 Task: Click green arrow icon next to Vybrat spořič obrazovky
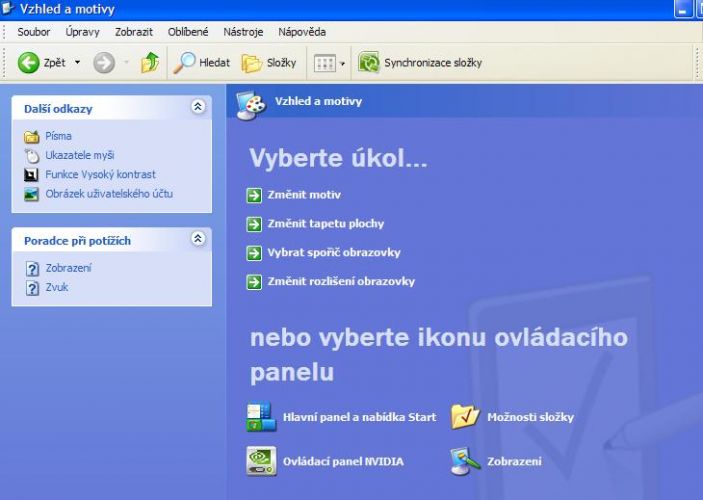pos(254,253)
